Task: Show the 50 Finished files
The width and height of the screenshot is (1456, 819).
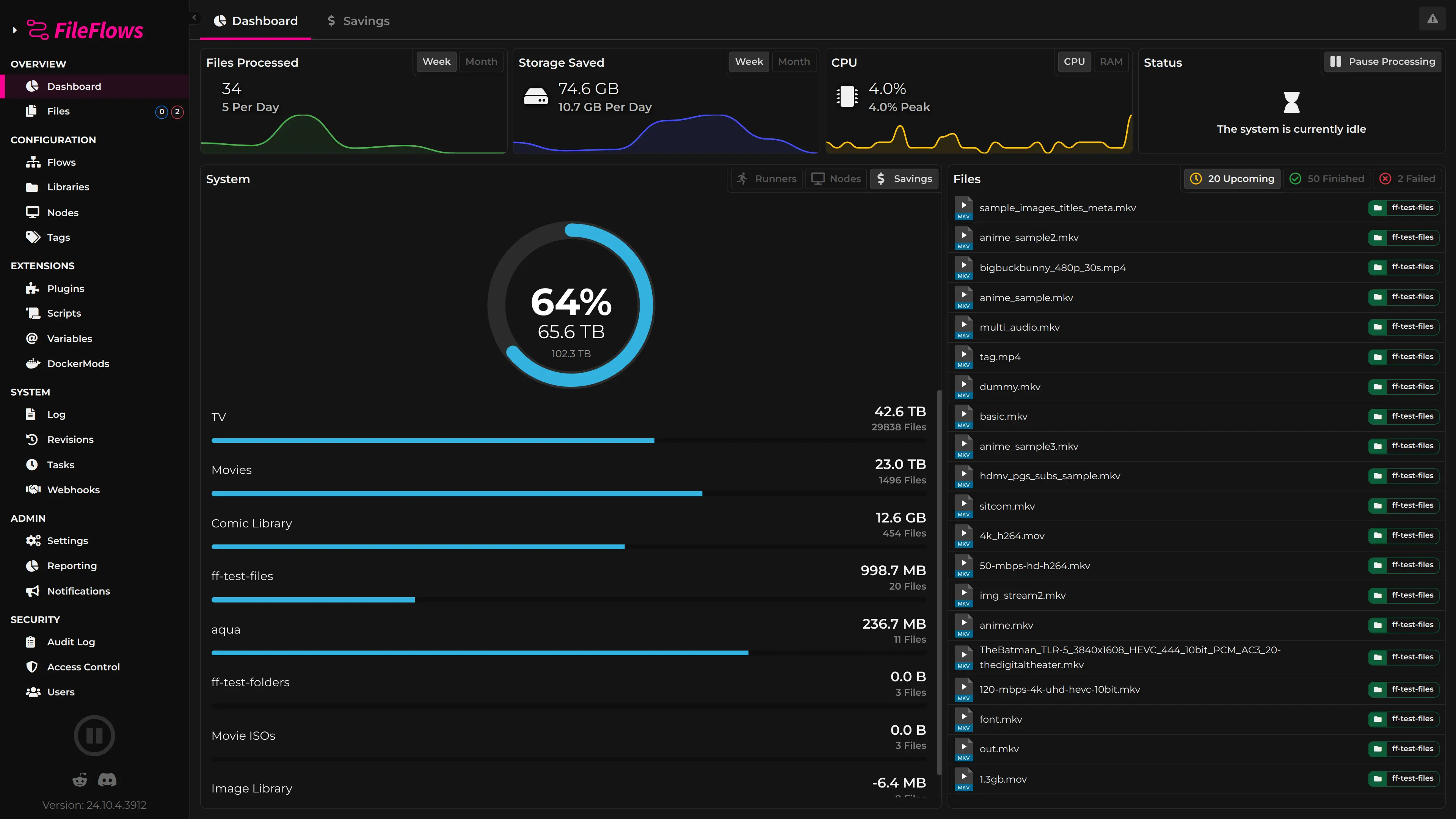Action: [x=1327, y=179]
